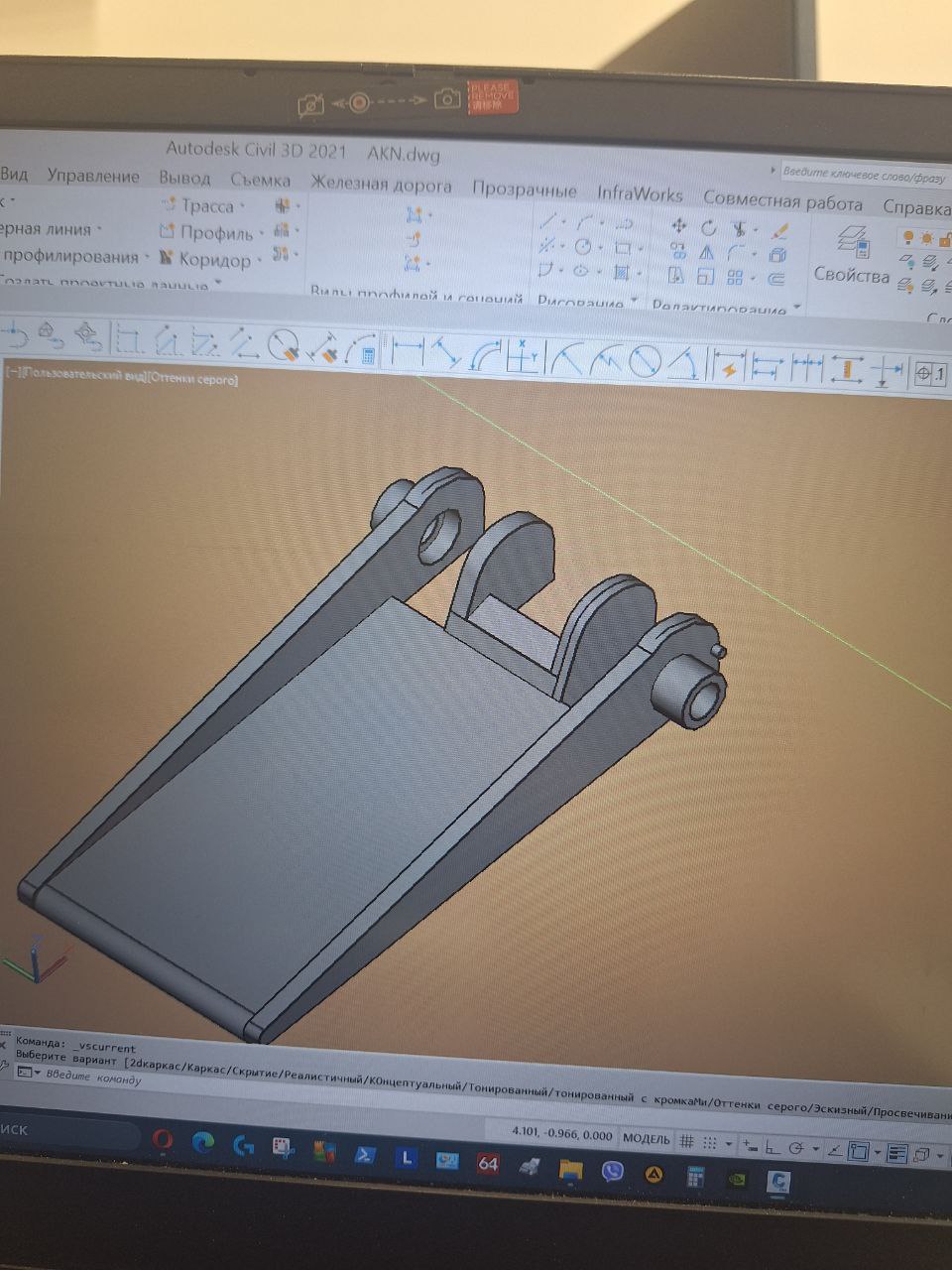Select the Mirror editing tool
Image resolution: width=952 pixels, height=1270 pixels.
pos(706,253)
